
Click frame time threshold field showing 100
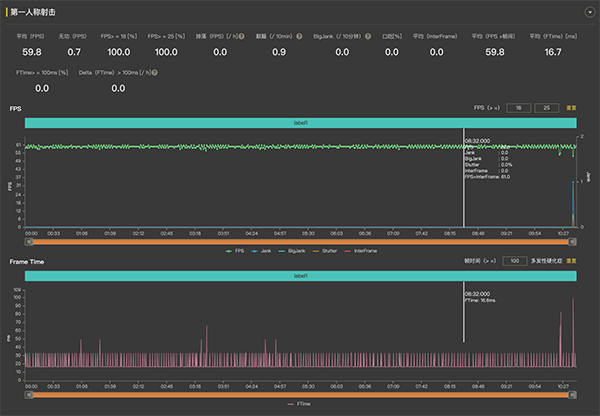tap(513, 260)
